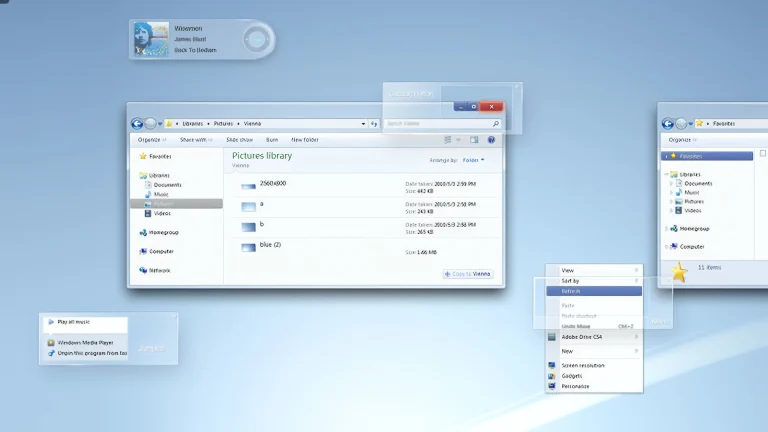
Task: Create a New folder from the toolbar
Action: coord(305,140)
